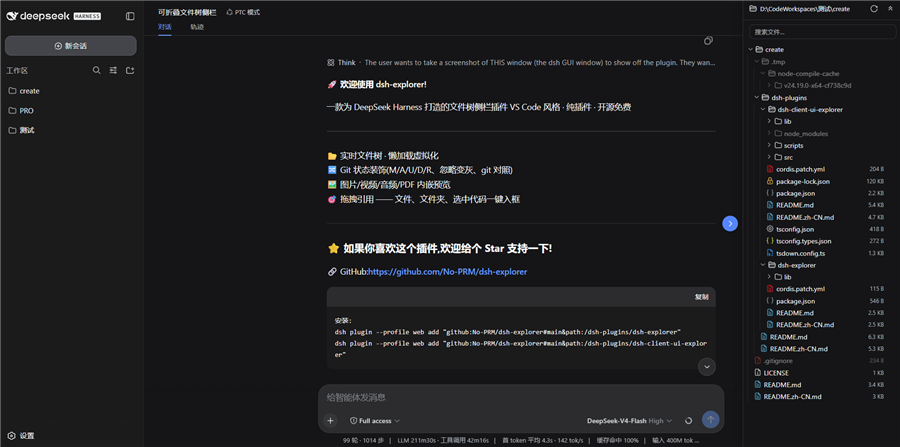Open settings via the gear icon
Viewport: 900px width, 447px height.
11,436
